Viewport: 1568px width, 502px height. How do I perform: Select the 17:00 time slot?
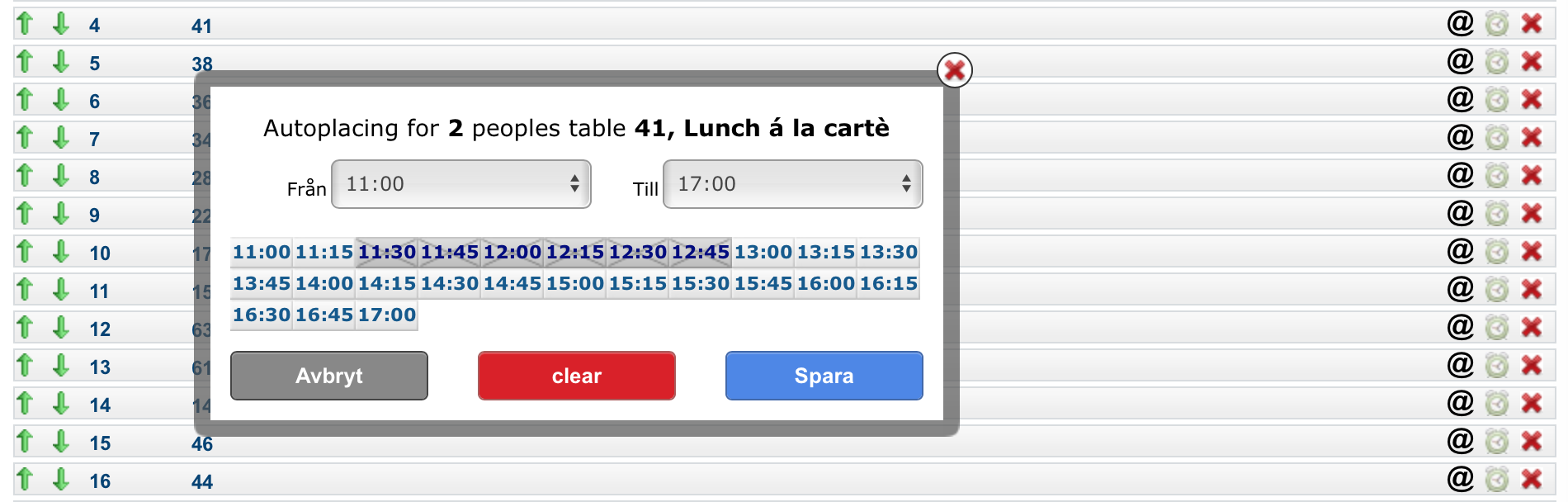[x=387, y=315]
